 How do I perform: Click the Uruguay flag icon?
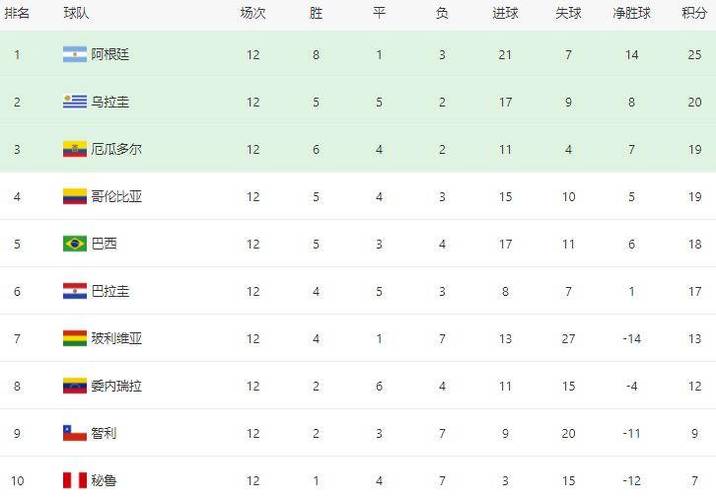point(75,101)
